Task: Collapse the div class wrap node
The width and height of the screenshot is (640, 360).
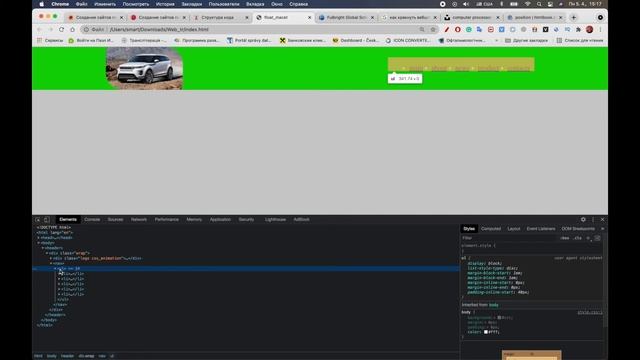Action: click(x=47, y=253)
